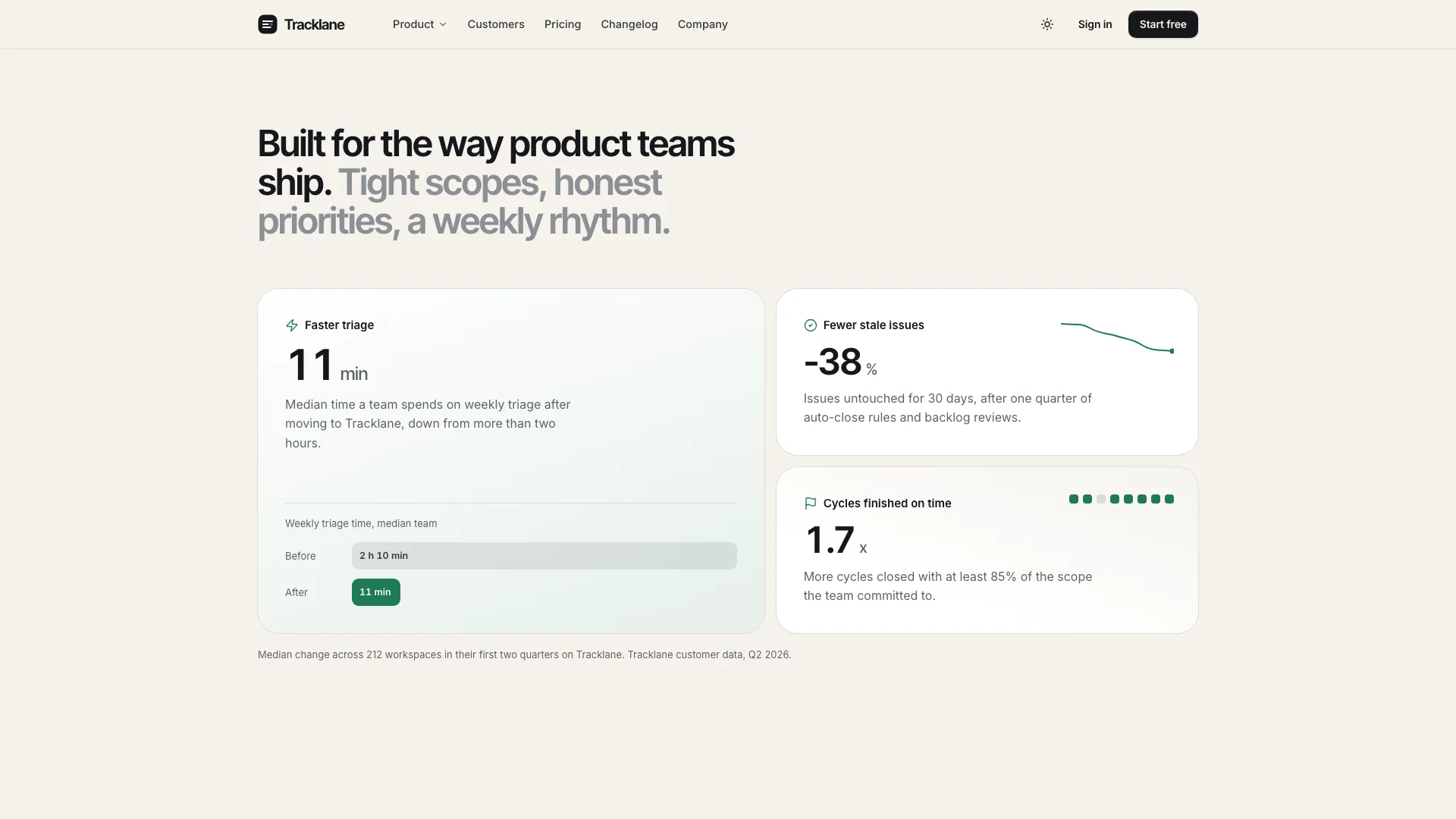Click the Tracklane wordmark

tap(315, 24)
